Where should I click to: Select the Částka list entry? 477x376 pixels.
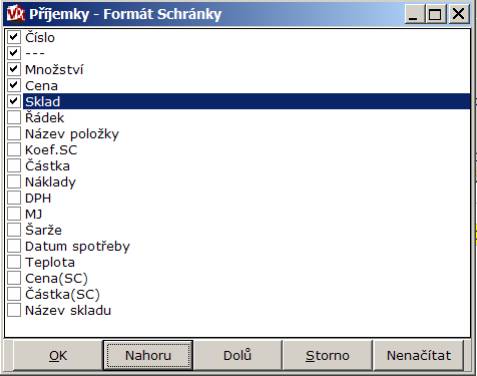coord(47,166)
